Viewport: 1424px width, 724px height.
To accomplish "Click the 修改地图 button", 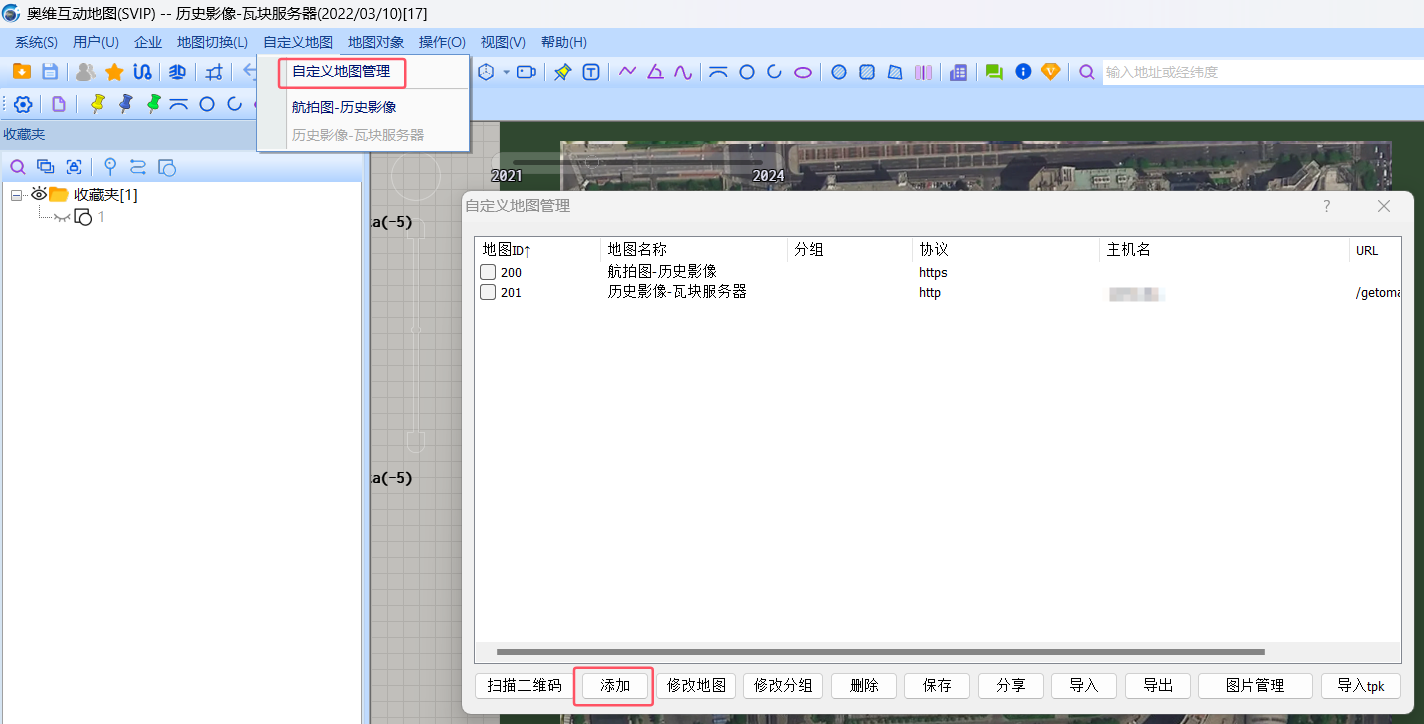I will coord(696,685).
